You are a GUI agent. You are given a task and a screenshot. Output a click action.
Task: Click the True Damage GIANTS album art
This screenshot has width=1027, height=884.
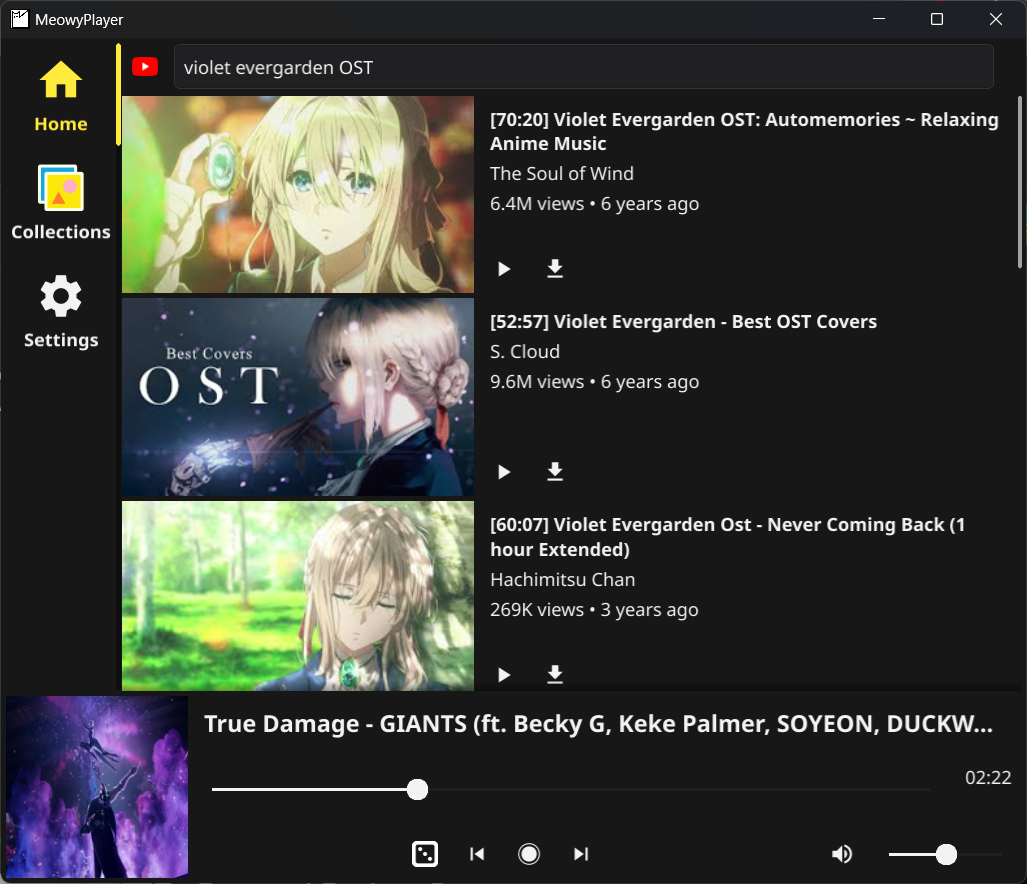tap(97, 787)
